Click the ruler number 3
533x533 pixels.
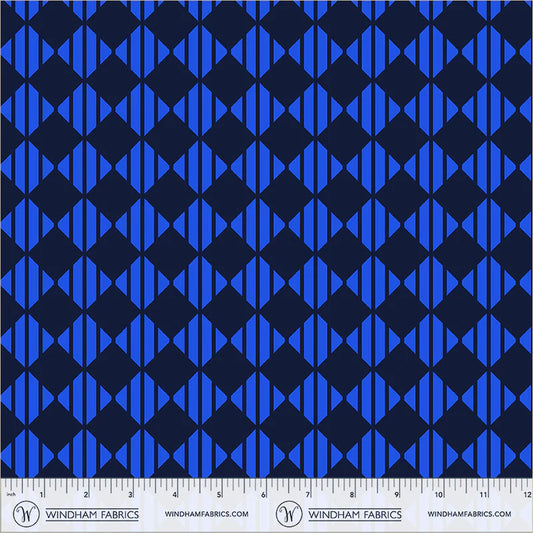tap(130, 495)
